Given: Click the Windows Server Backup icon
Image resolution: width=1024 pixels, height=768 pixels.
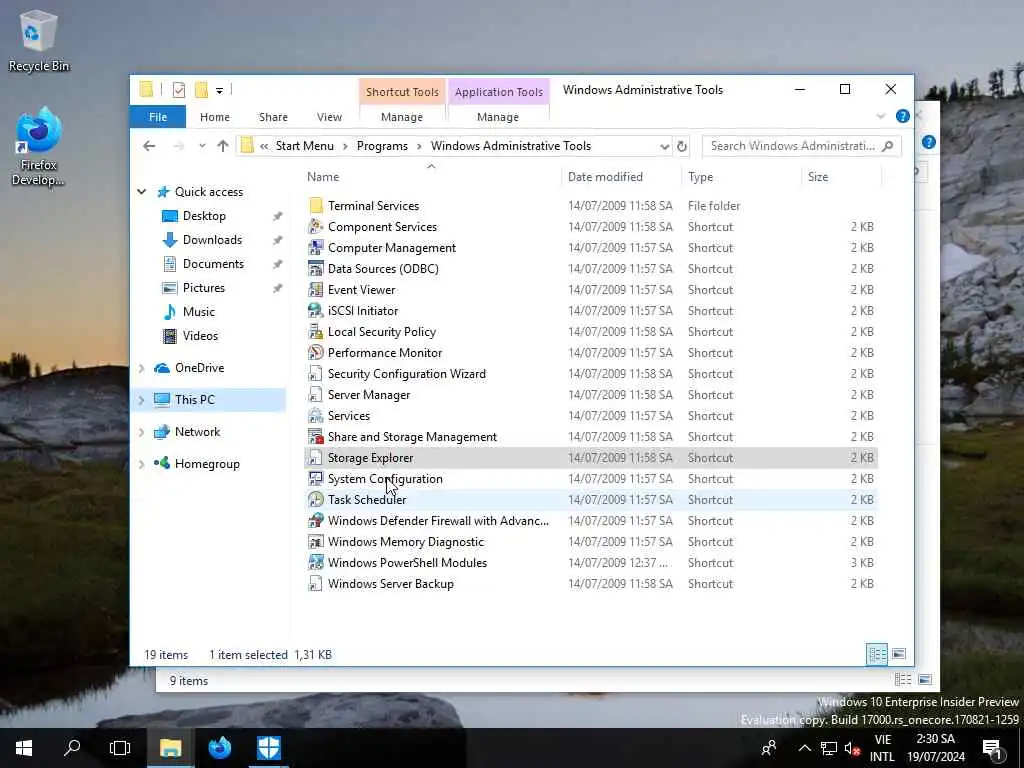Looking at the screenshot, I should pyautogui.click(x=316, y=584).
